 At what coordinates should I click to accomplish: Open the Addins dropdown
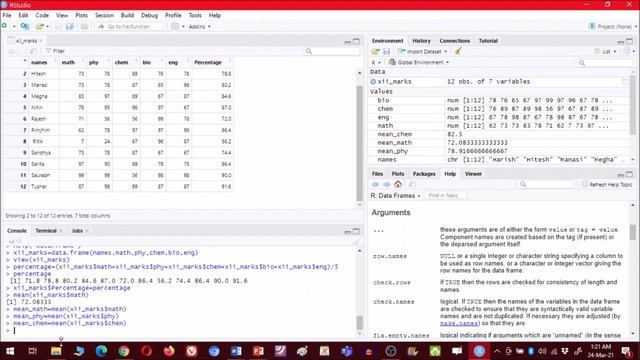(200, 27)
